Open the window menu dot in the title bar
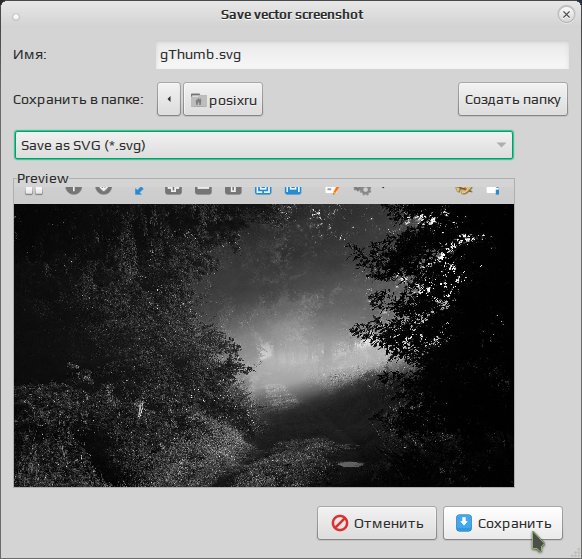 click(16, 17)
